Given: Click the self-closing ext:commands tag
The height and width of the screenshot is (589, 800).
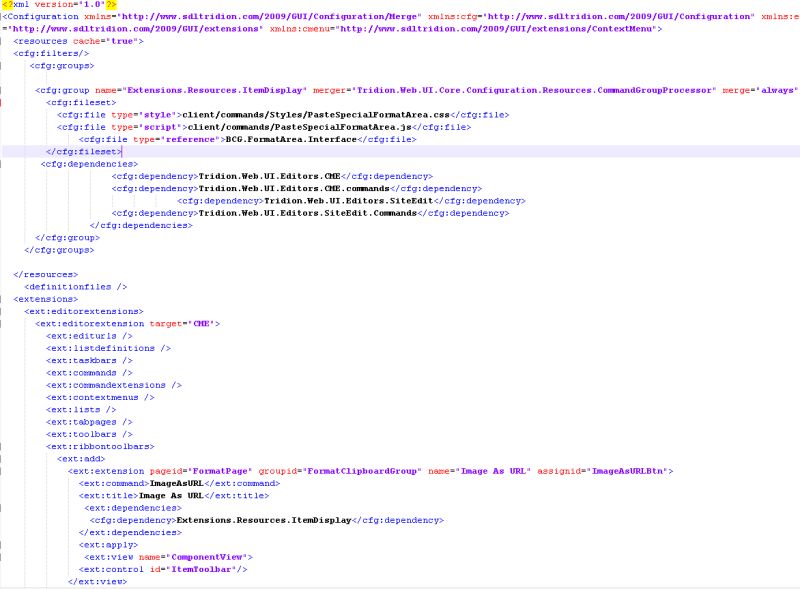Looking at the screenshot, I should point(89,373).
